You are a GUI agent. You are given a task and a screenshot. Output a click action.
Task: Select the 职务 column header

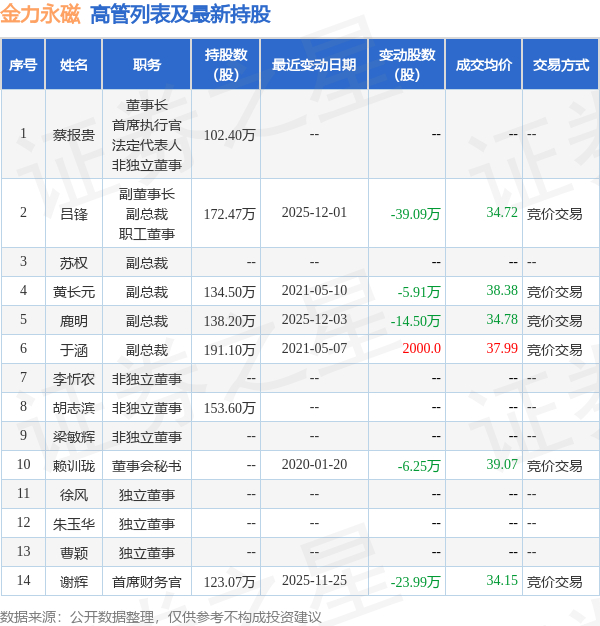[x=147, y=65]
